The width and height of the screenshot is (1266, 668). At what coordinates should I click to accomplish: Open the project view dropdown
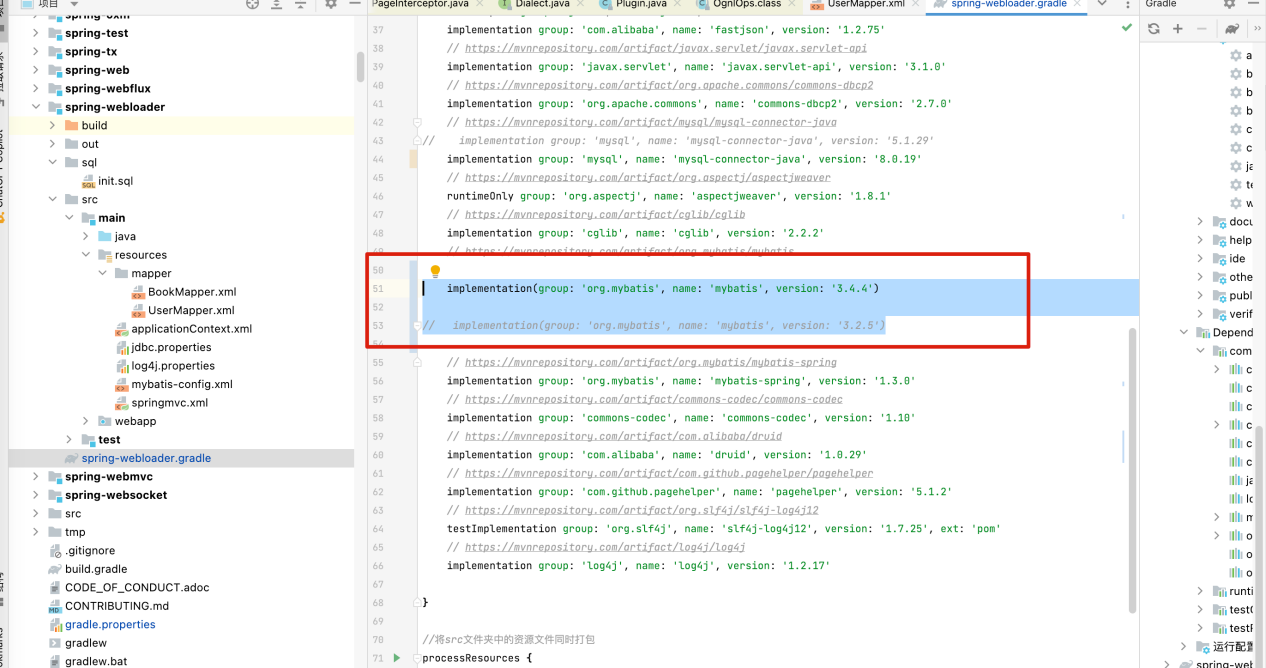73,5
